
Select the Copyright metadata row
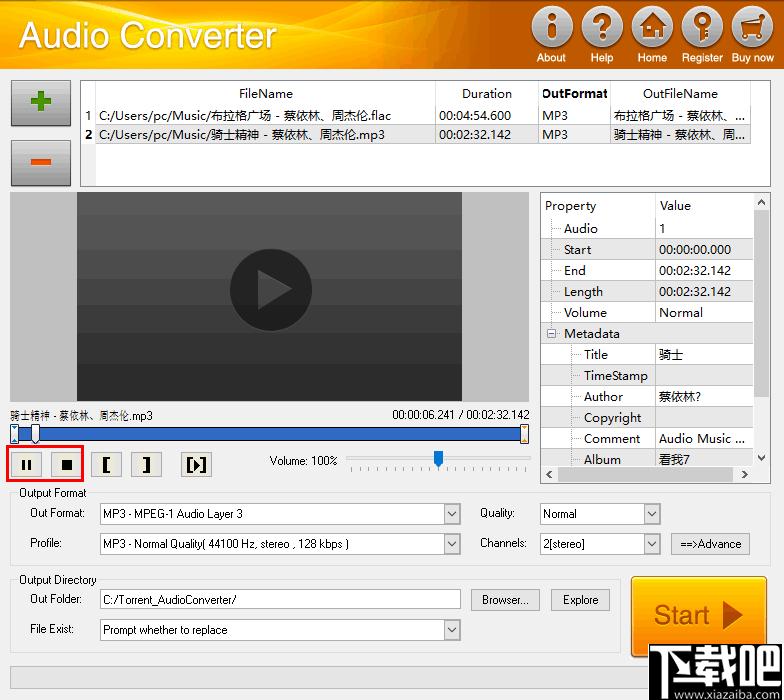(647, 418)
